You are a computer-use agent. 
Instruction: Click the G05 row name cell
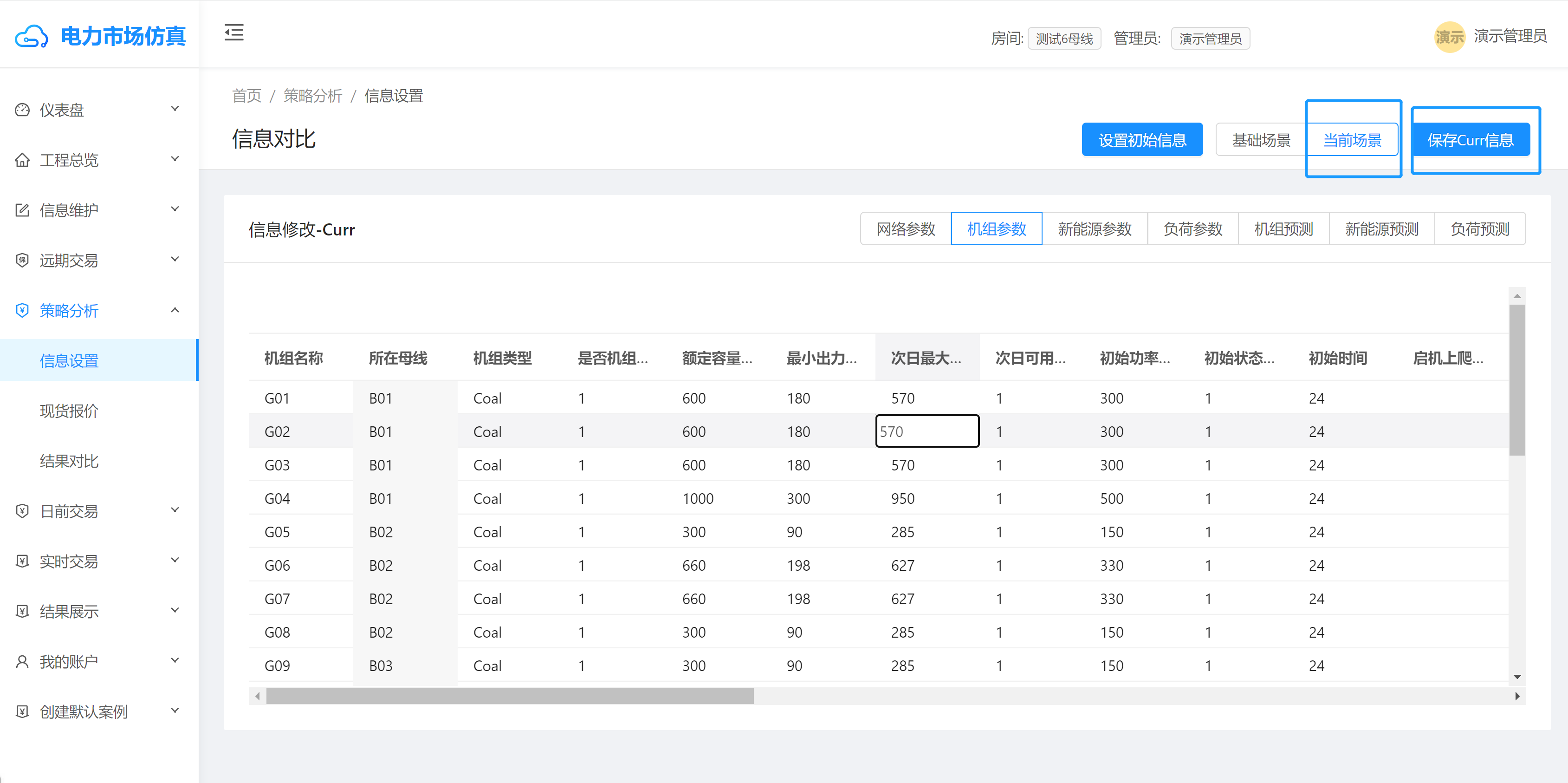click(x=301, y=532)
